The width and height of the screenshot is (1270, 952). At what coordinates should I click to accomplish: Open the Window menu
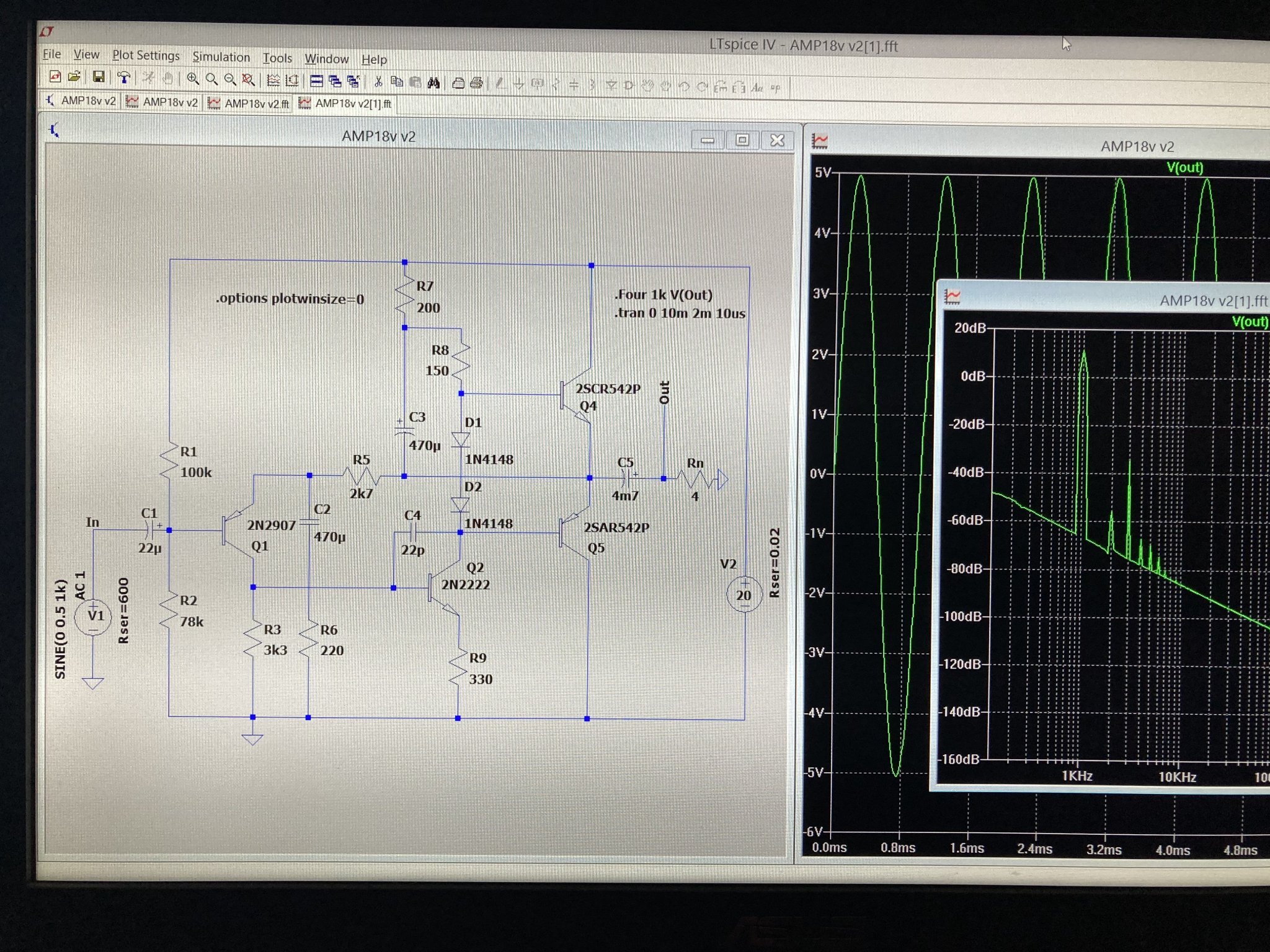[326, 59]
